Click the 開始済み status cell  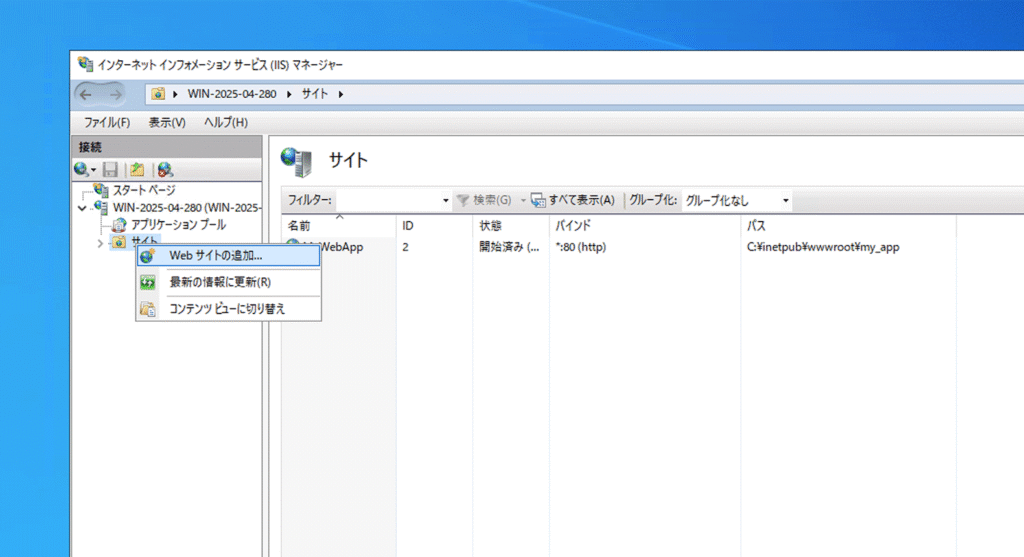509,247
